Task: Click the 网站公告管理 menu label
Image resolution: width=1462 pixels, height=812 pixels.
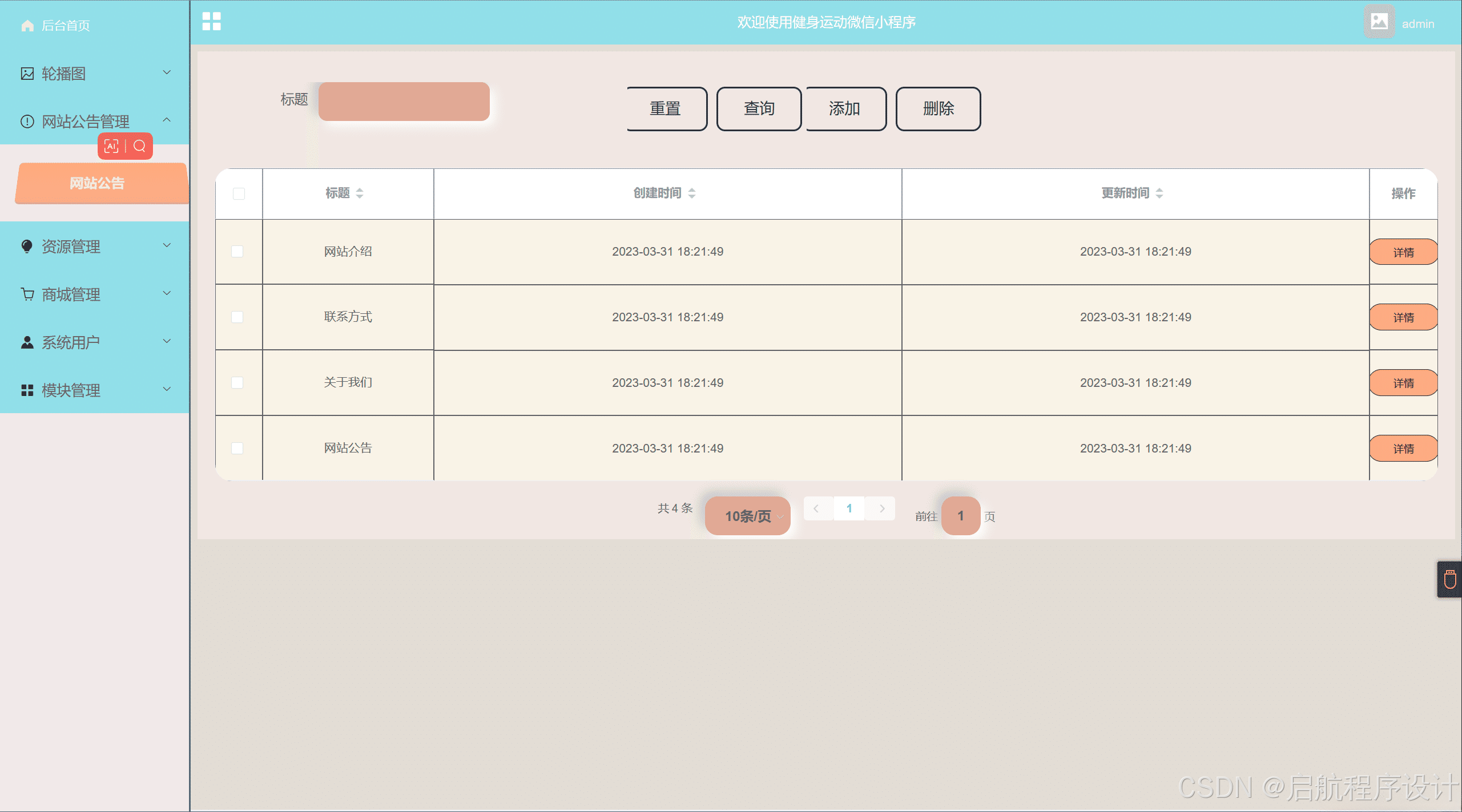Action: tap(86, 122)
